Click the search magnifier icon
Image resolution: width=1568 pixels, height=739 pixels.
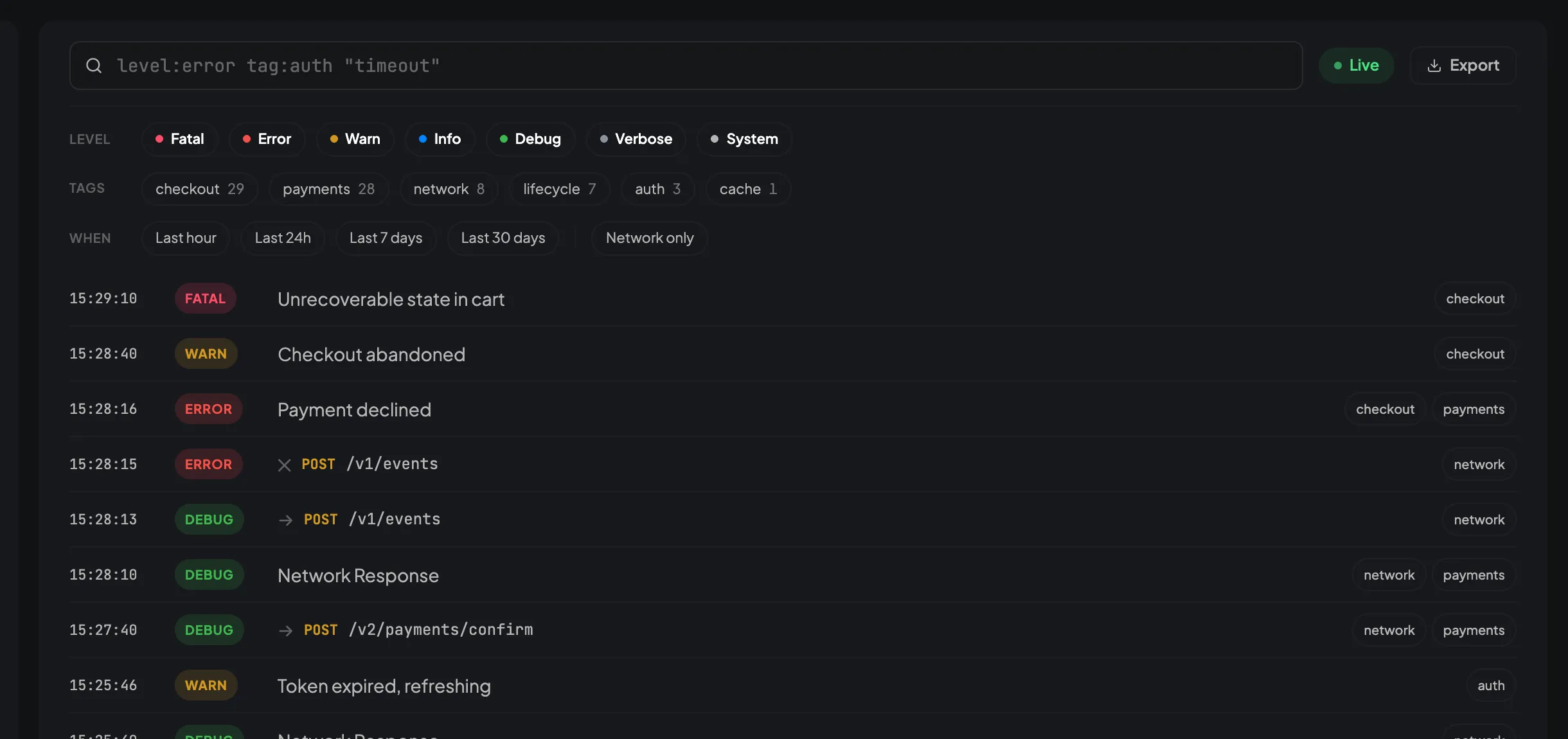pos(94,66)
